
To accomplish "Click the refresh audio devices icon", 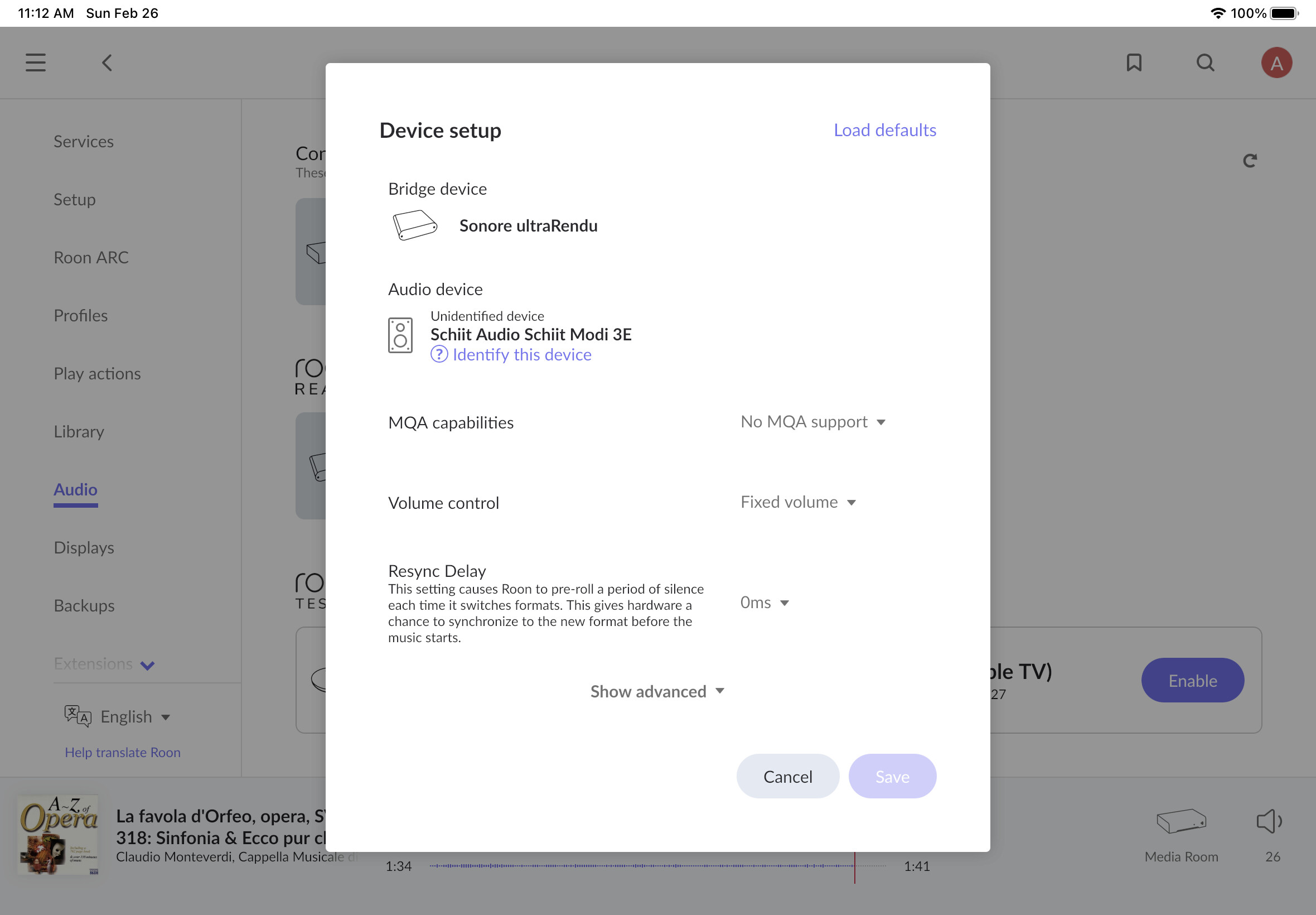I will pos(1250,161).
